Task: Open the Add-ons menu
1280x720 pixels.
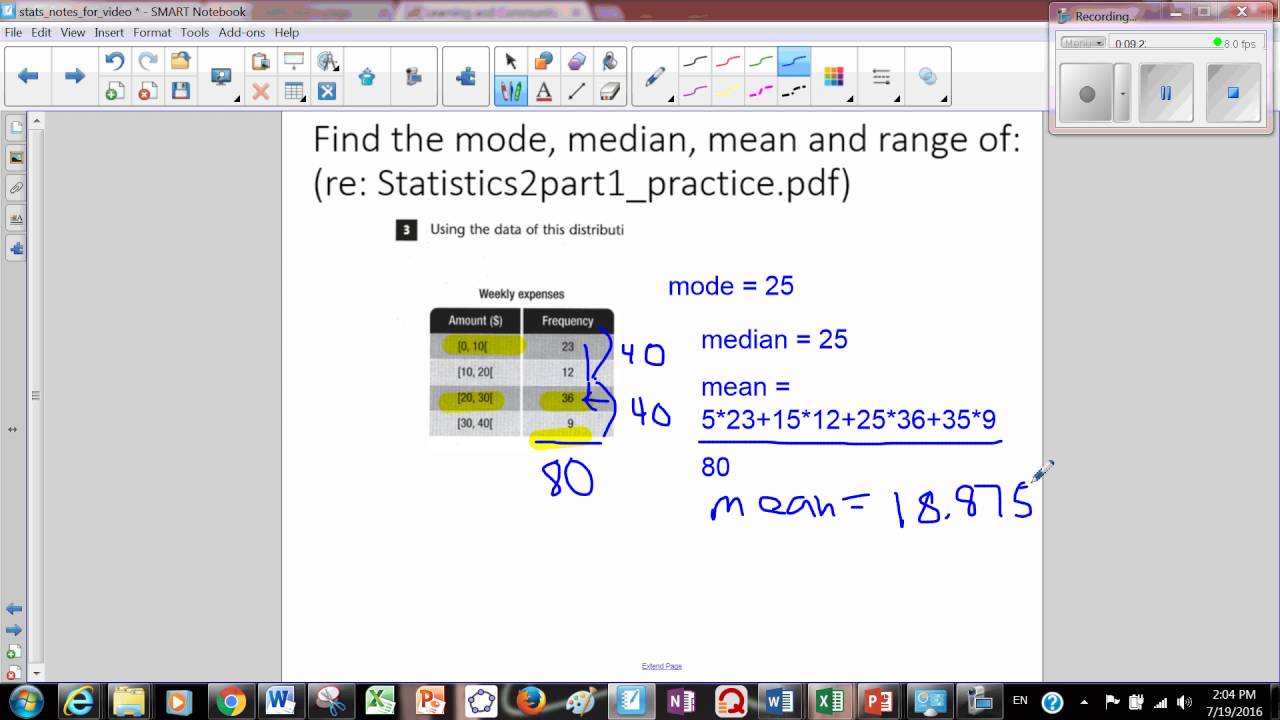Action: click(242, 32)
